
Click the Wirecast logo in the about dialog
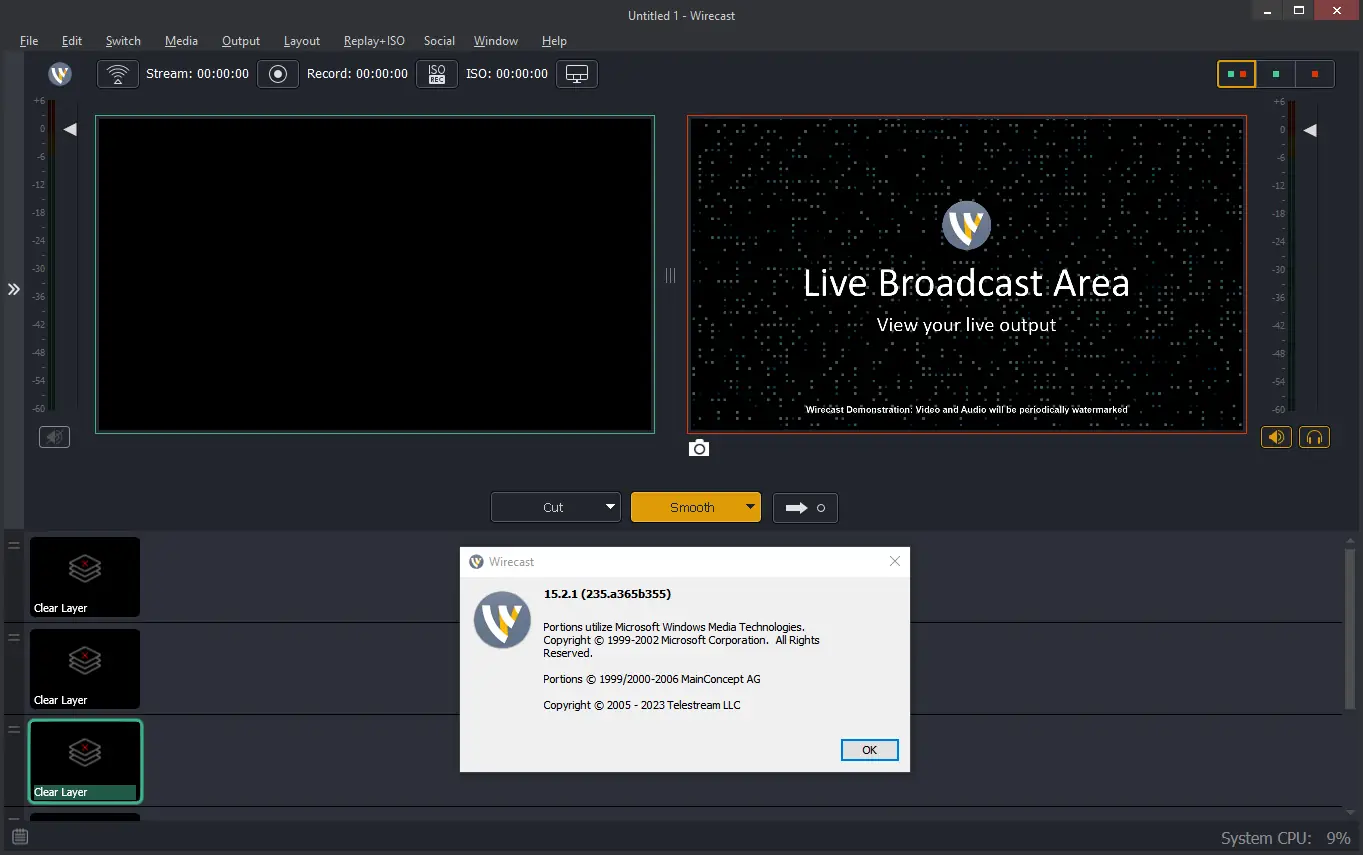click(x=502, y=620)
